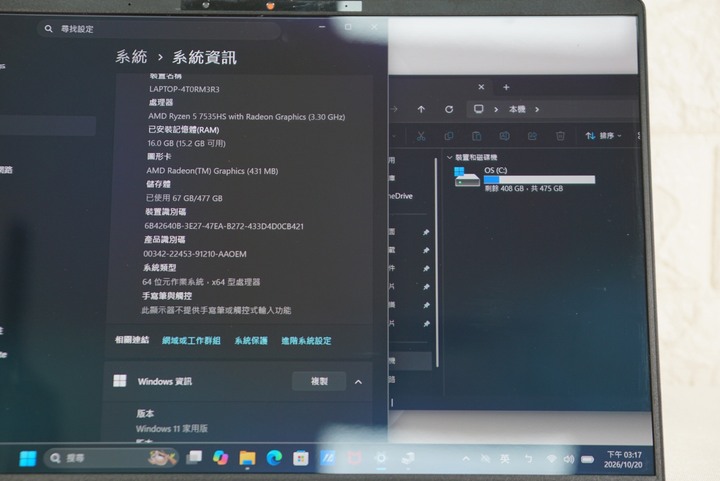The image size is (720, 481).
Task: Select the 64 位元作業系統 system type text
Action: pos(201,282)
